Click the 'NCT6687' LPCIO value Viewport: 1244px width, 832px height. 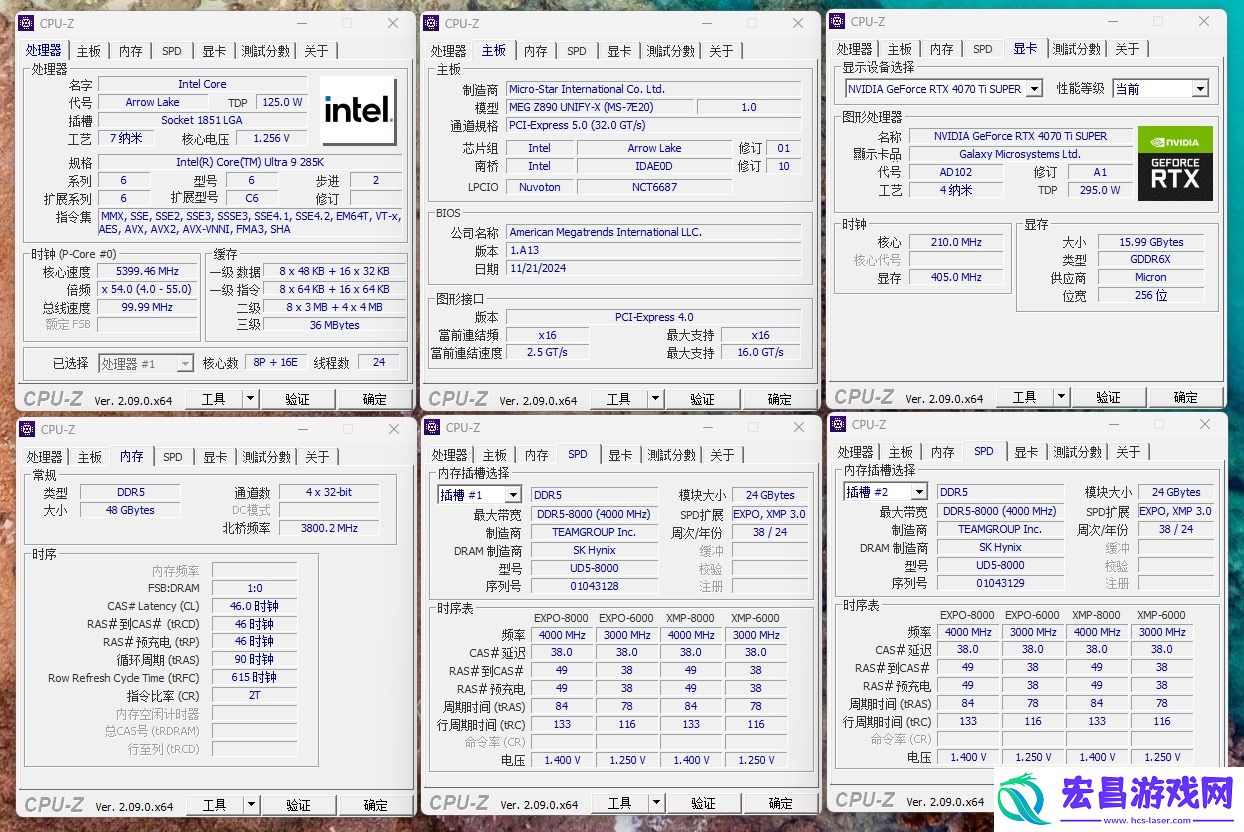coord(655,186)
